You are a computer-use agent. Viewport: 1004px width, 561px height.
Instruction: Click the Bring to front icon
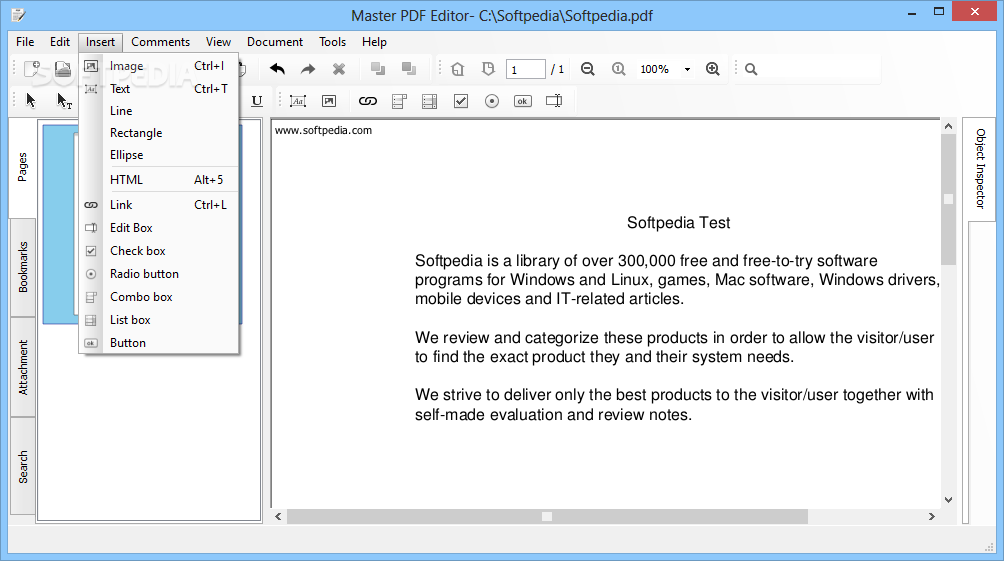pyautogui.click(x=378, y=69)
